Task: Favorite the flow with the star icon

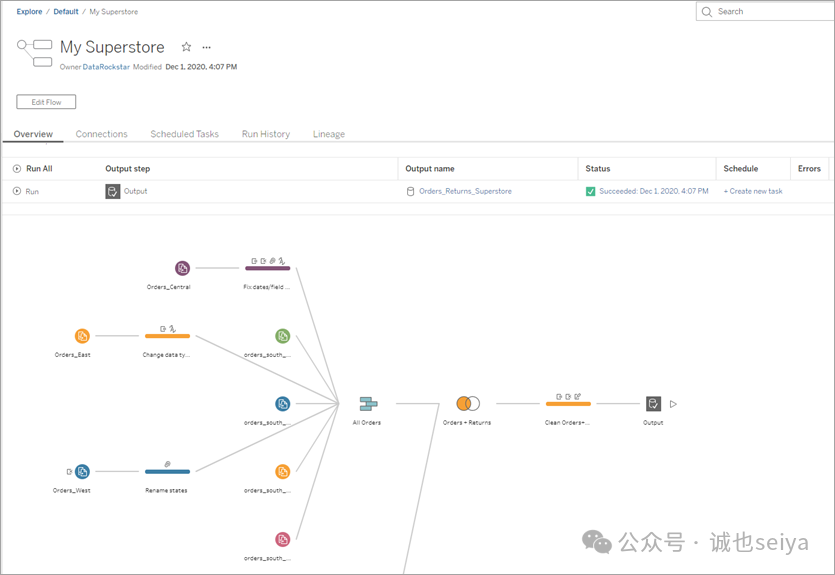Action: click(186, 47)
